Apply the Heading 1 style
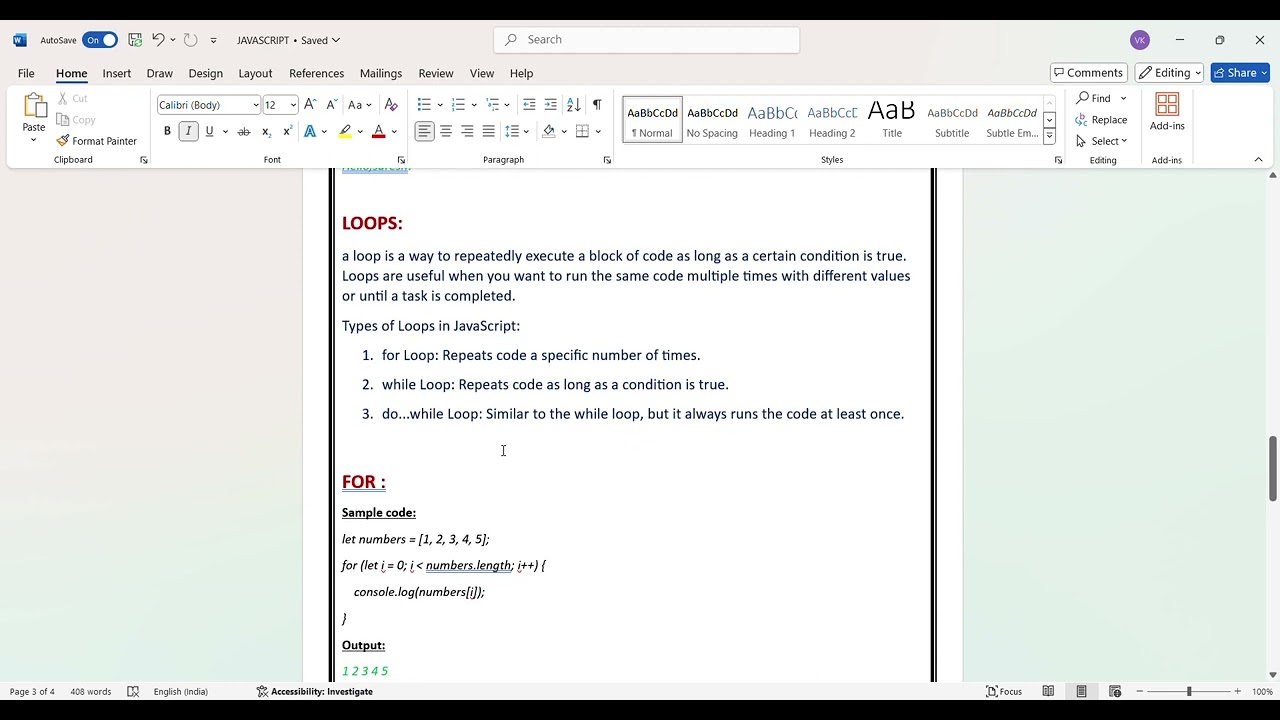 pyautogui.click(x=772, y=120)
